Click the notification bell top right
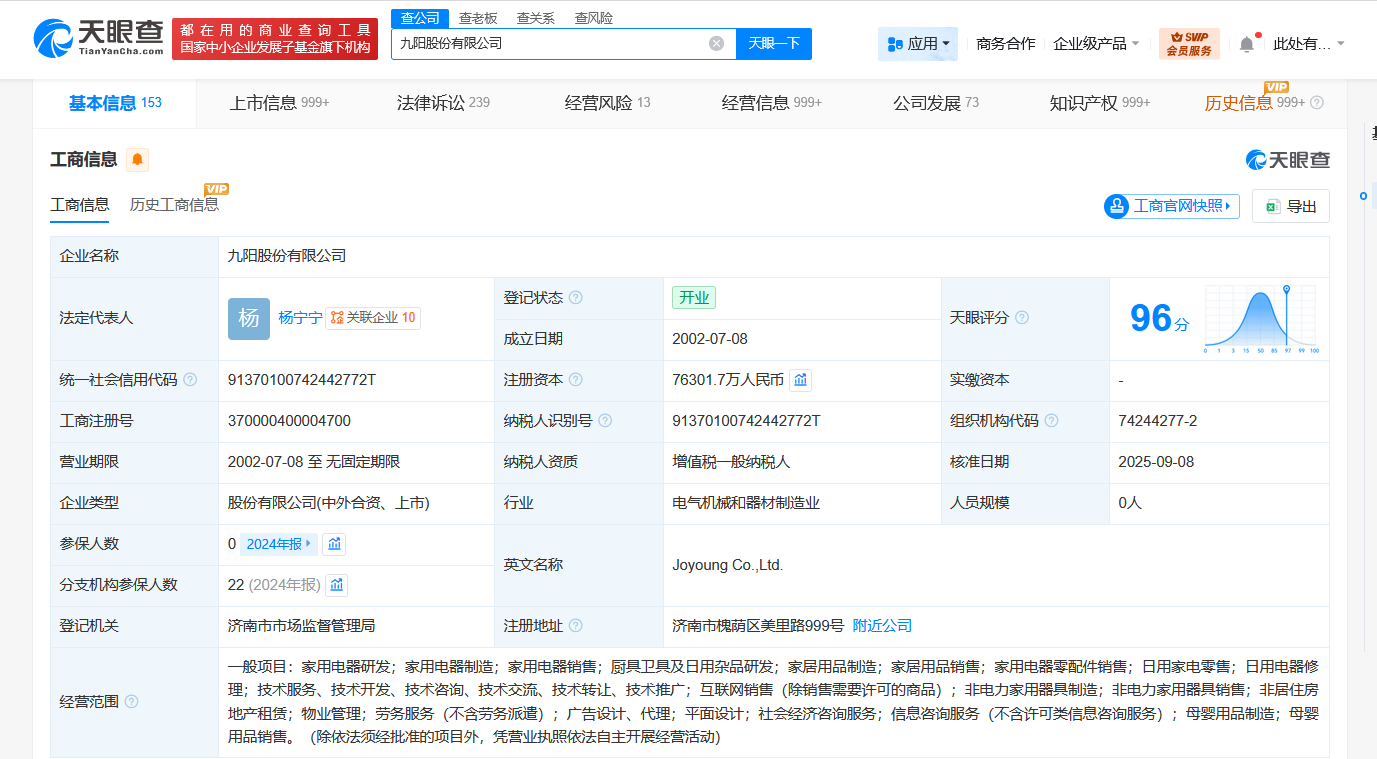1377x759 pixels. (1245, 41)
